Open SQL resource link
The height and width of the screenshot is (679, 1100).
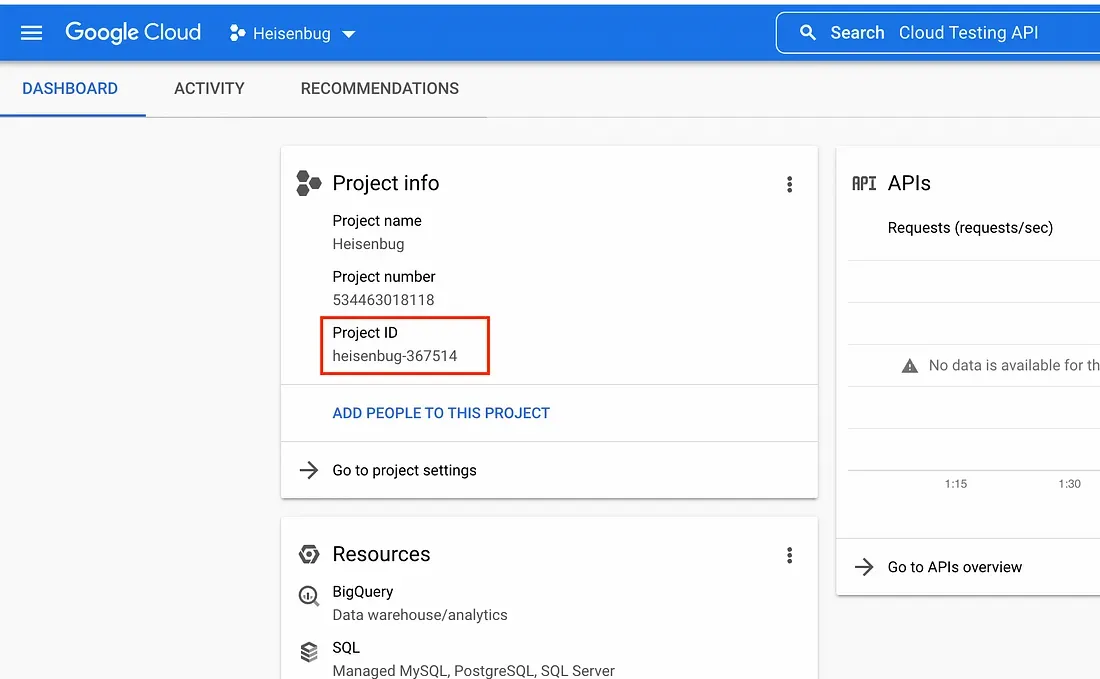346,647
